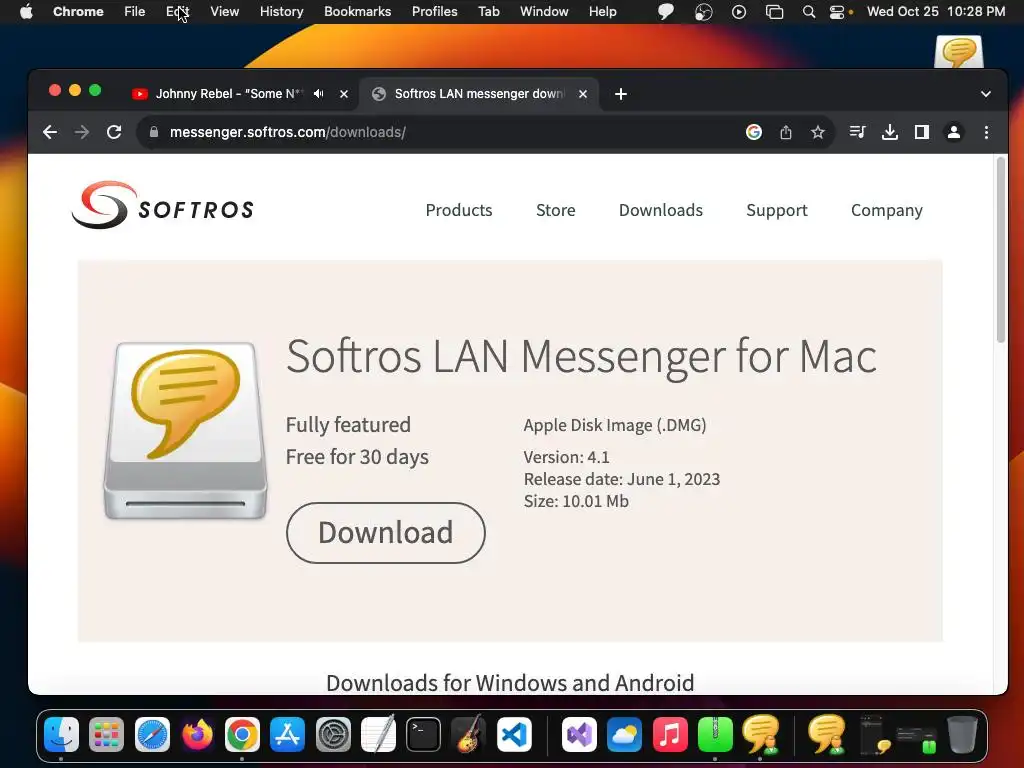
Task: Open a new tab with the plus button
Action: (620, 94)
